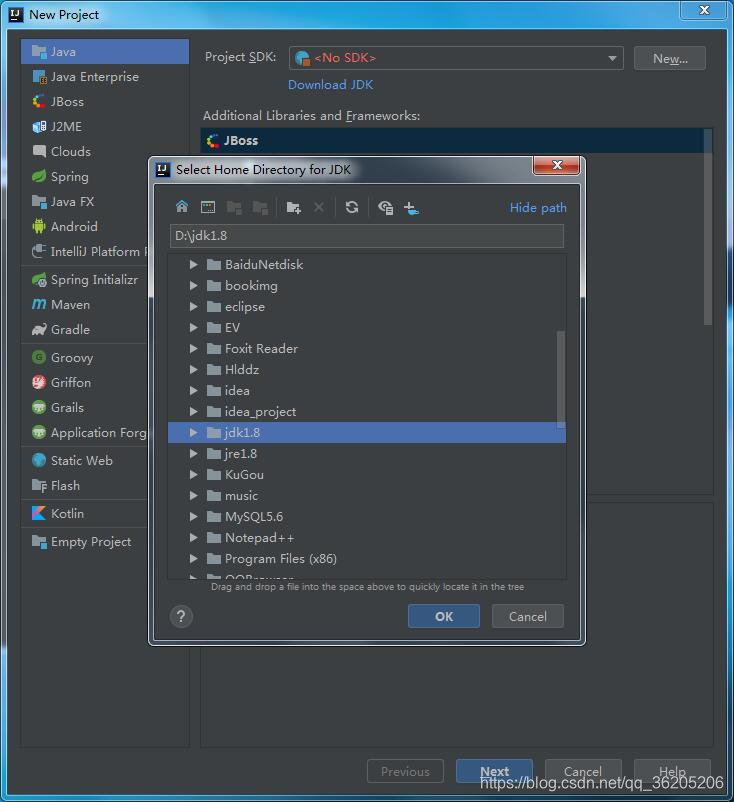
Task: Select the Gradle project type
Action: (85, 330)
